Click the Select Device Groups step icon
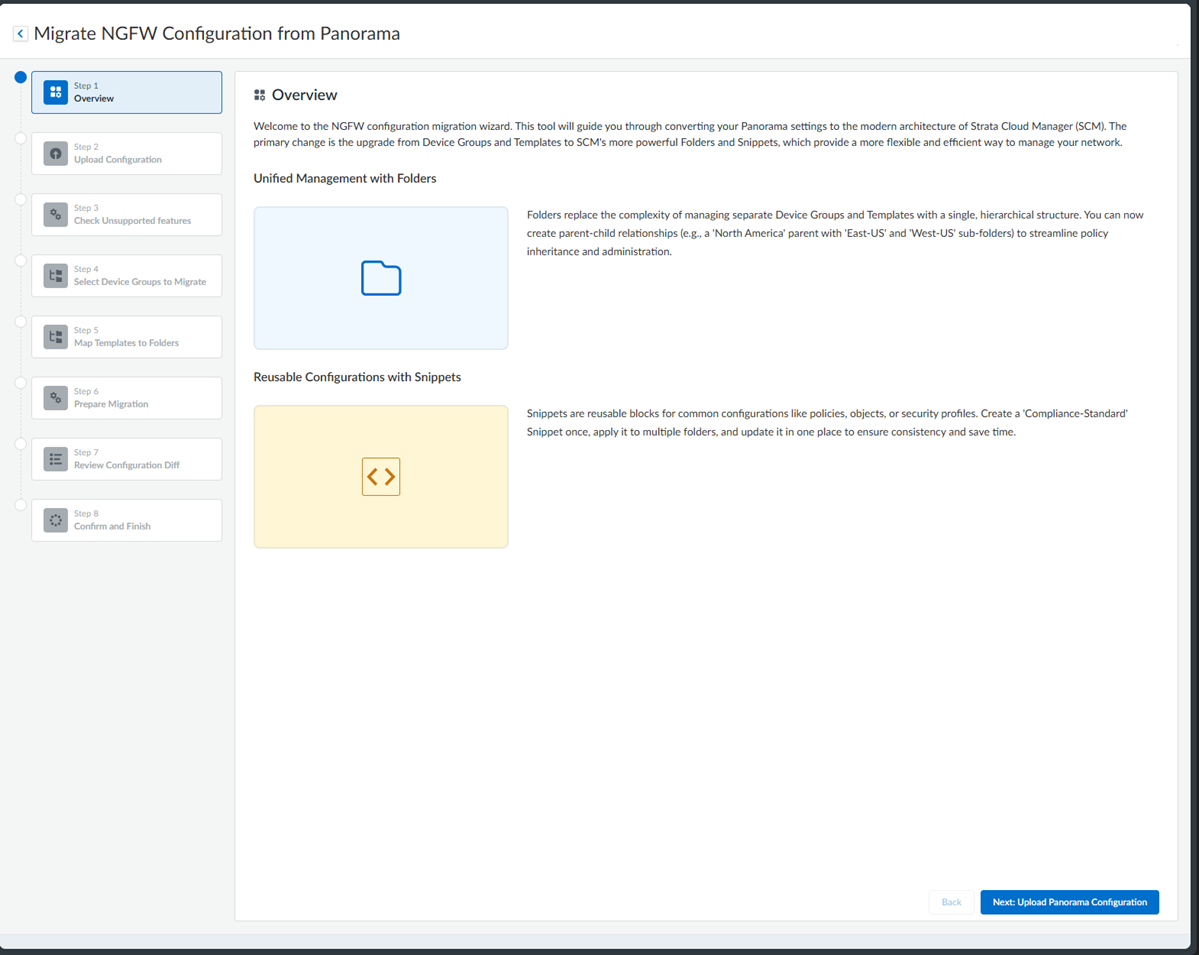The image size is (1199, 955). (x=56, y=276)
